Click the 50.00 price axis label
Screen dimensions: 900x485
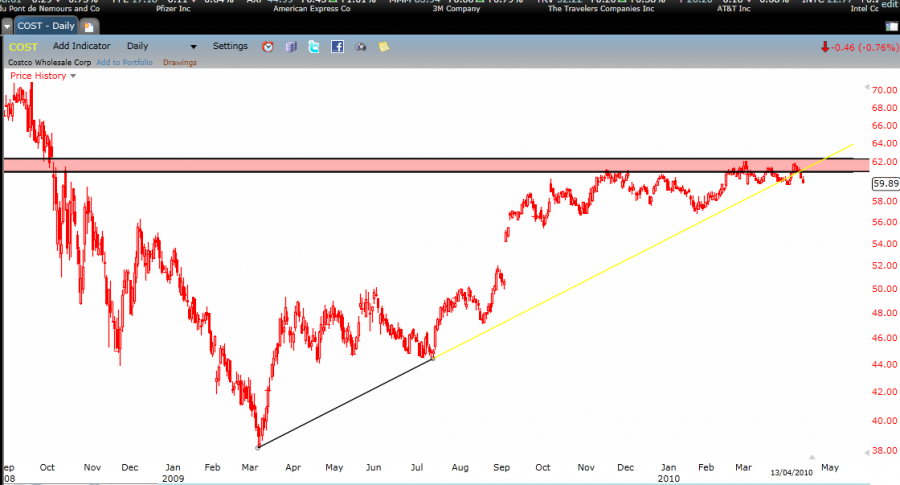[885, 289]
